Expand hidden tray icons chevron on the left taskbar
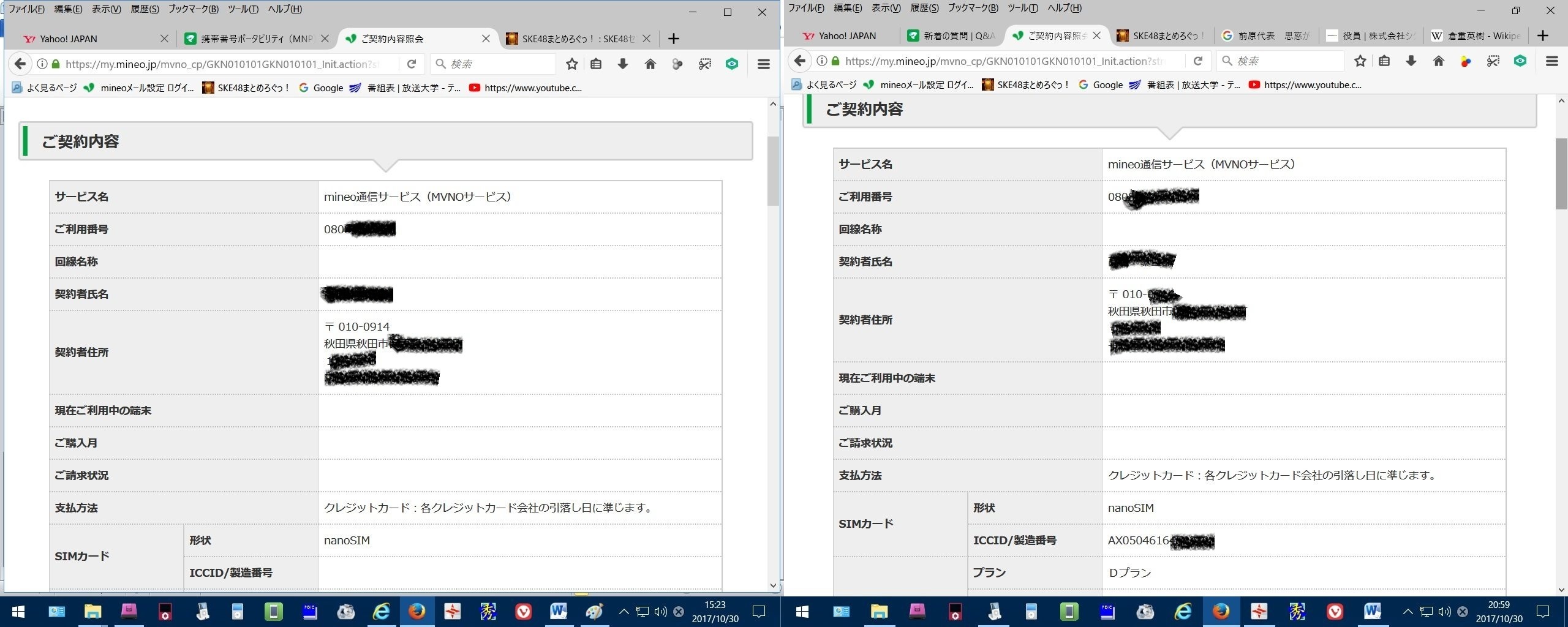The width and height of the screenshot is (1568, 627). [x=624, y=611]
